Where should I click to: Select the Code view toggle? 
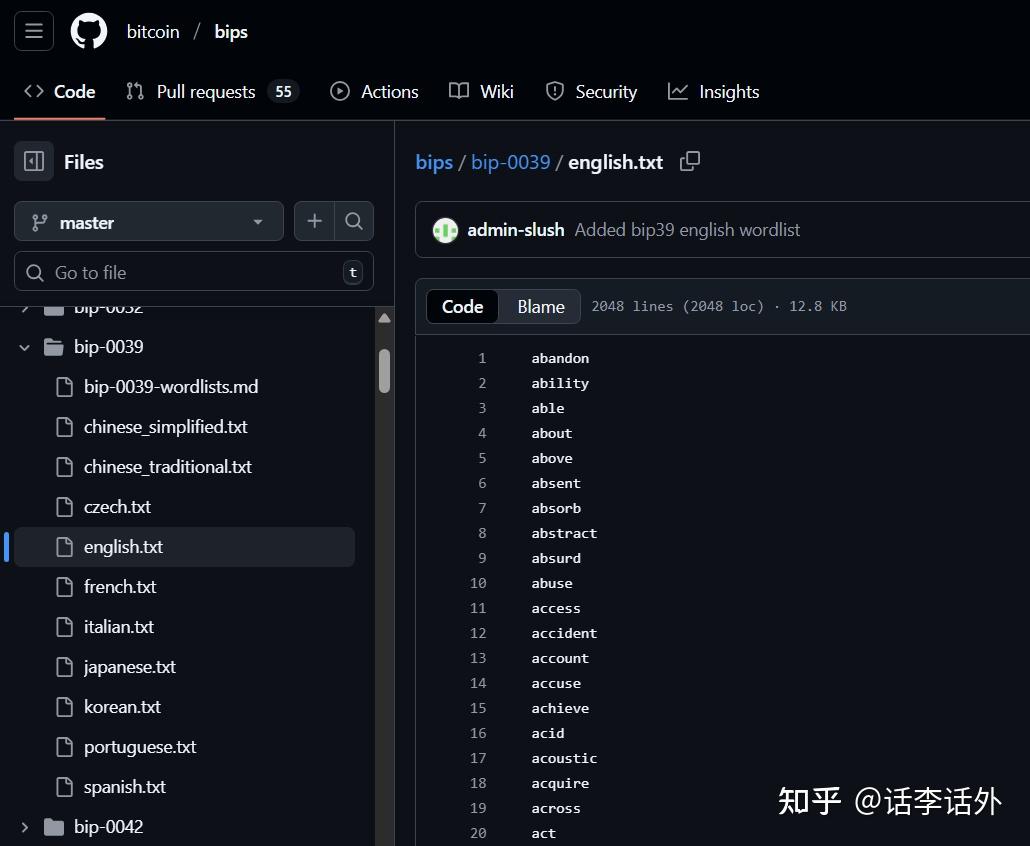462,307
